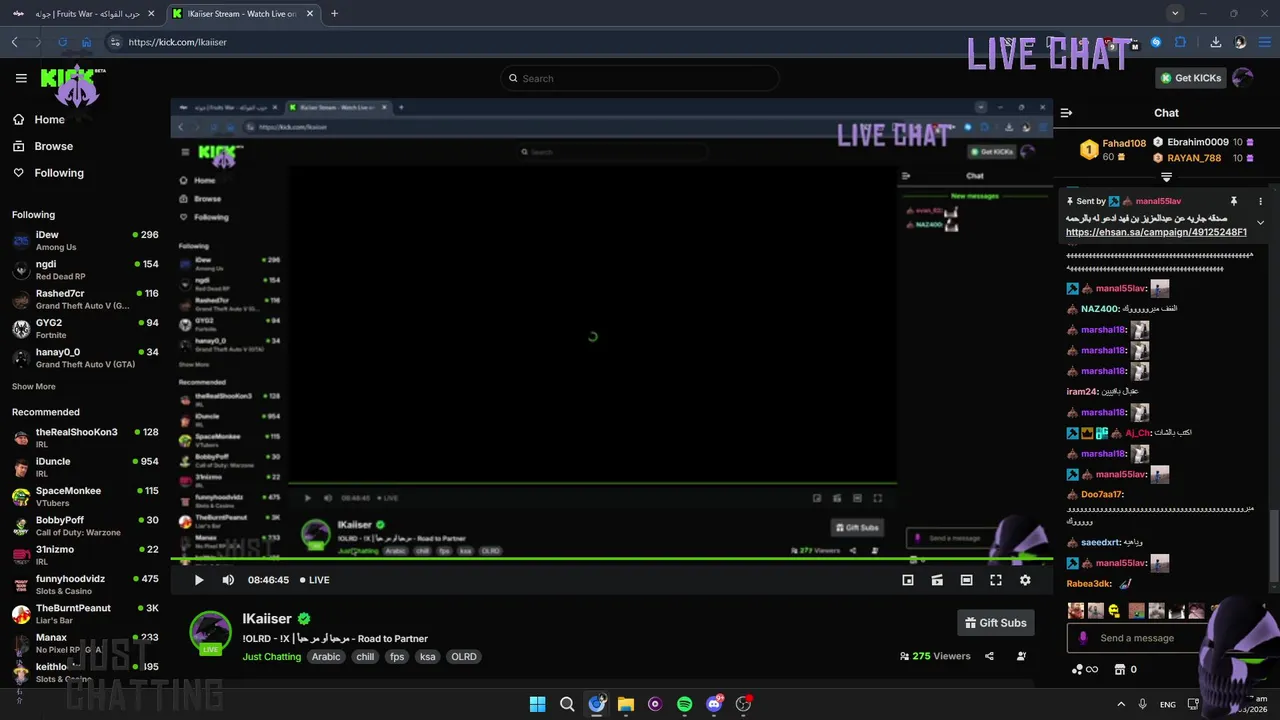The width and height of the screenshot is (1280, 720).
Task: Mute the stream volume
Action: click(228, 580)
